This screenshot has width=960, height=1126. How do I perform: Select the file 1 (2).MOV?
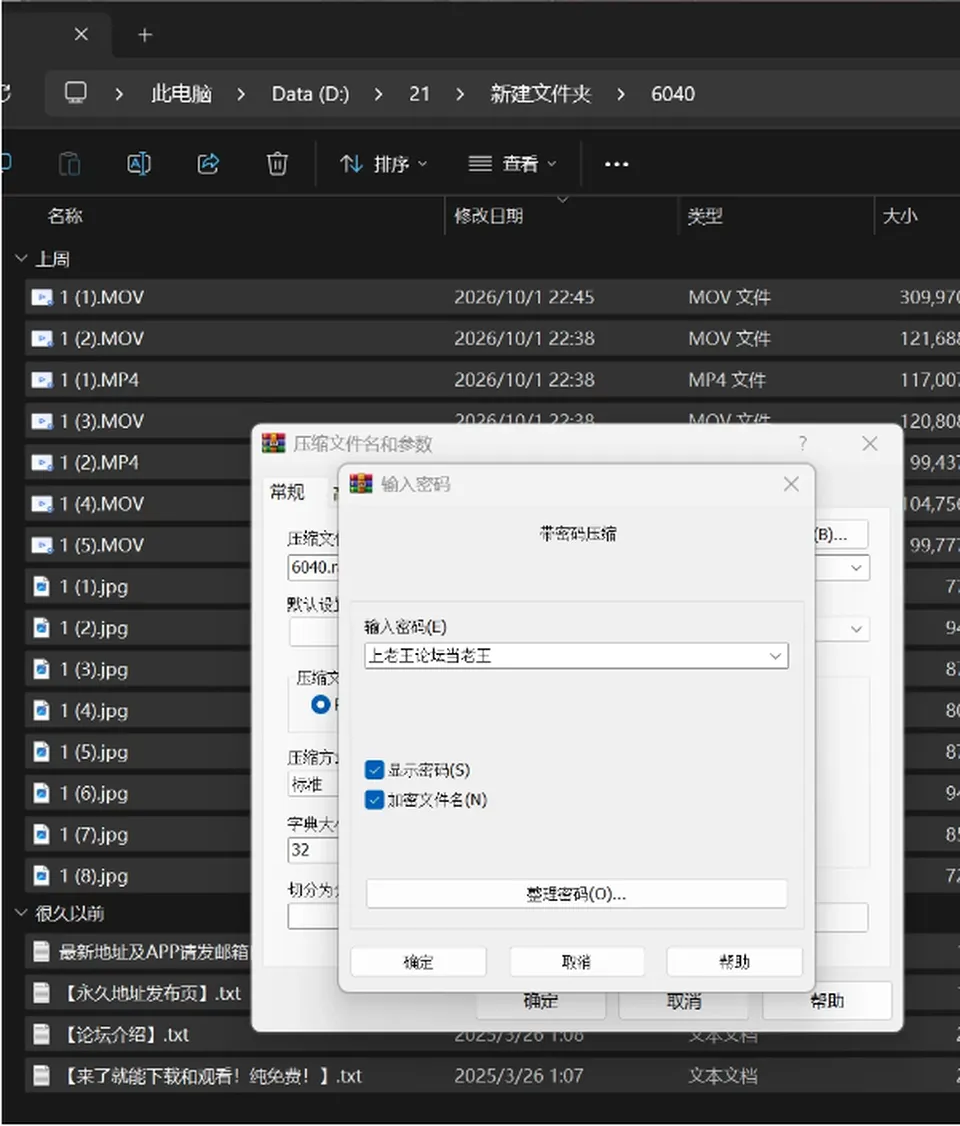tap(101, 338)
